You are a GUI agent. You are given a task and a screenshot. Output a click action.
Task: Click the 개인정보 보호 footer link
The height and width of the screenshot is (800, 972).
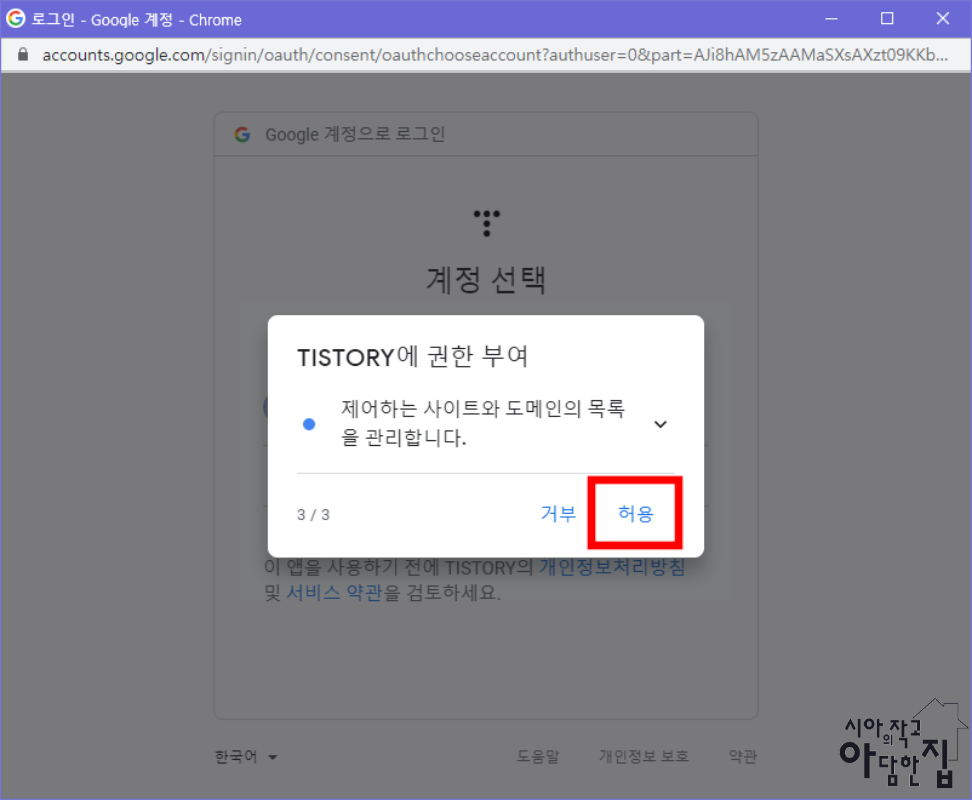click(x=643, y=756)
